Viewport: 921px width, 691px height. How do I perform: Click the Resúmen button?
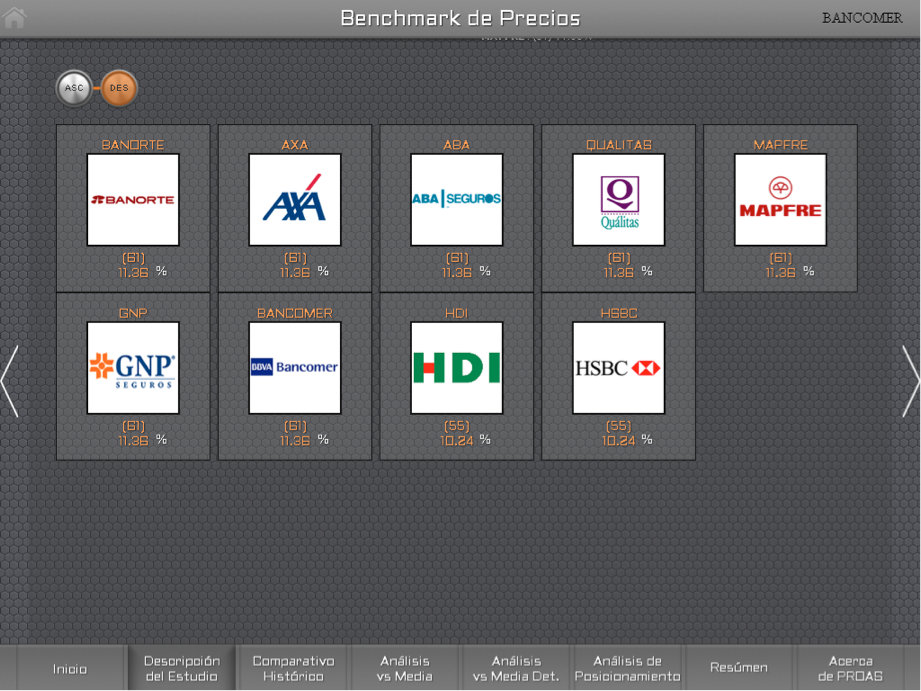(739, 668)
